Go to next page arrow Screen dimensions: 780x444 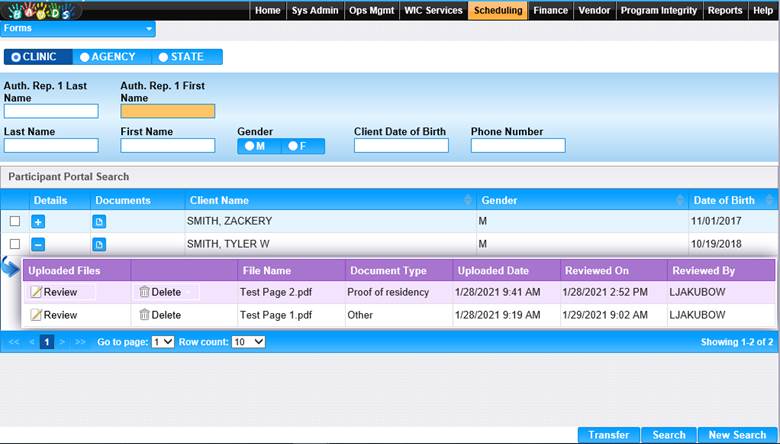coord(62,342)
